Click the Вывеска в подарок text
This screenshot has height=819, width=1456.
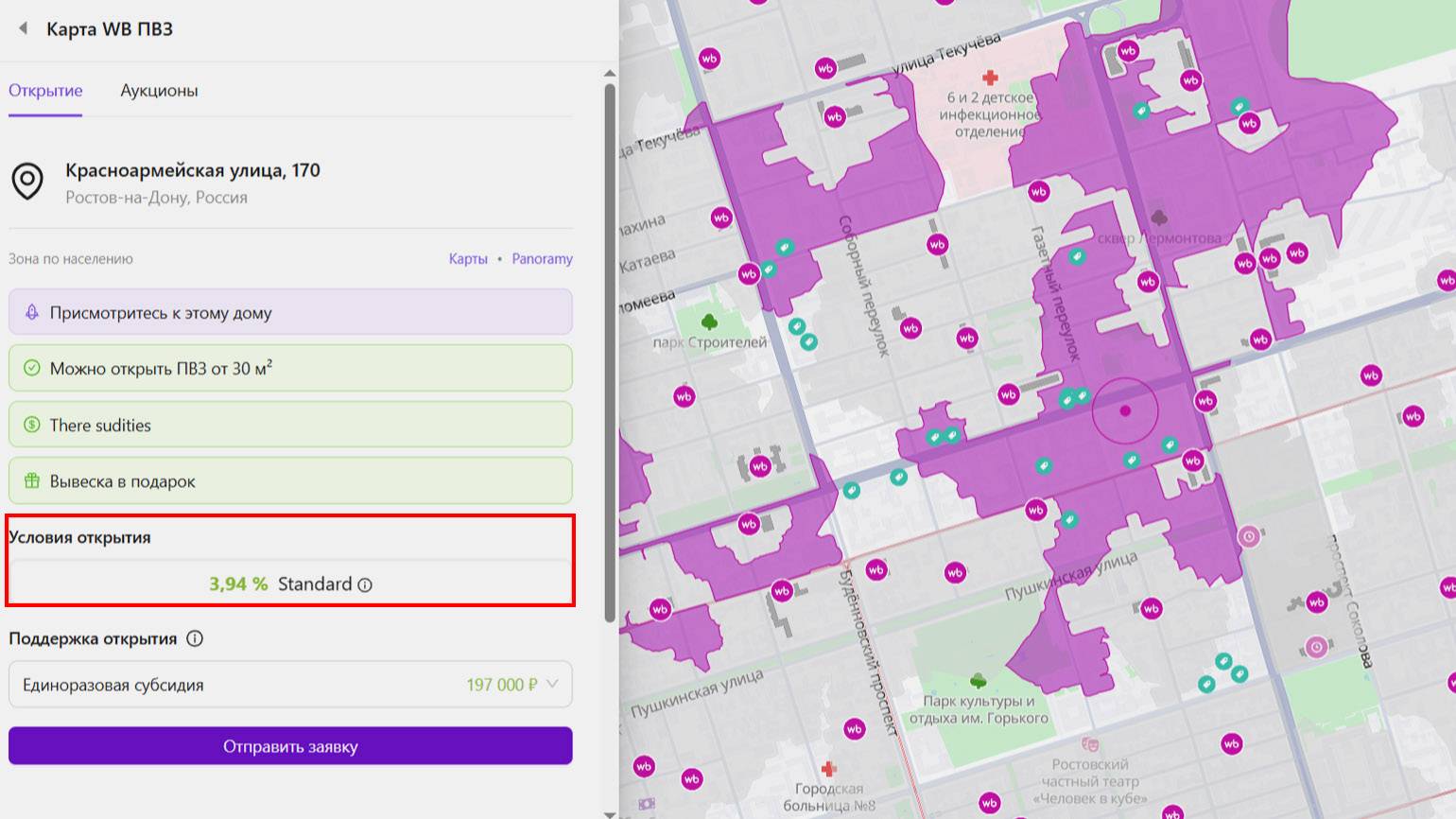tap(123, 480)
